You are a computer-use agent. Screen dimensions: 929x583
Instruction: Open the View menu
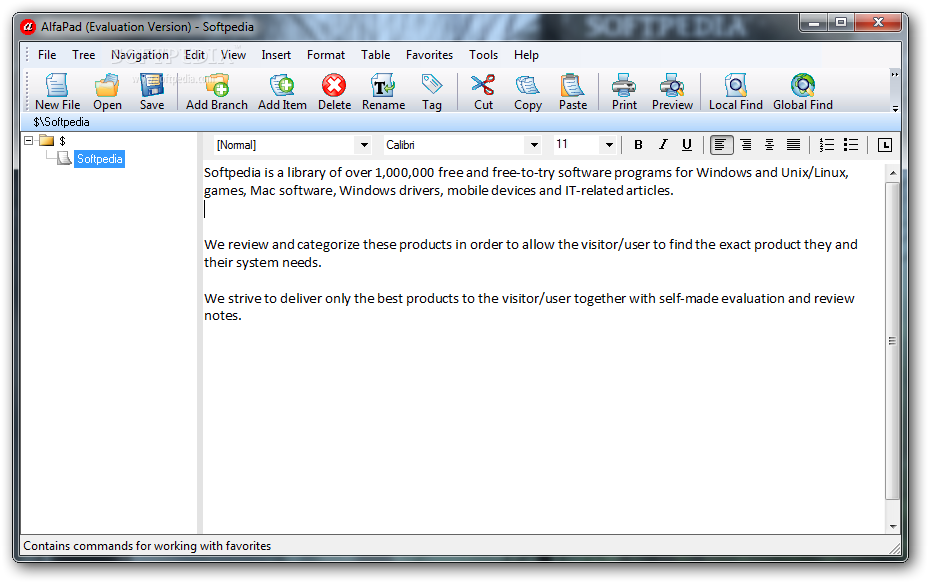click(x=233, y=55)
